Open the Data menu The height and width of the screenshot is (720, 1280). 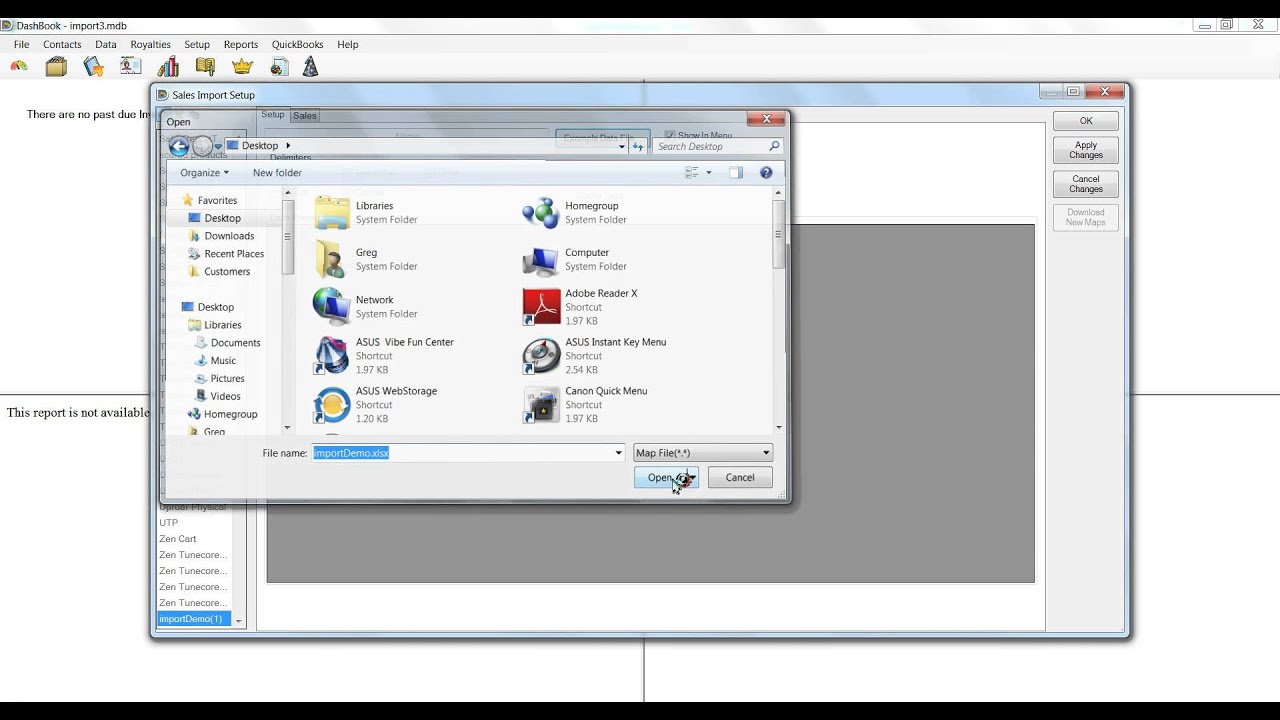point(106,45)
